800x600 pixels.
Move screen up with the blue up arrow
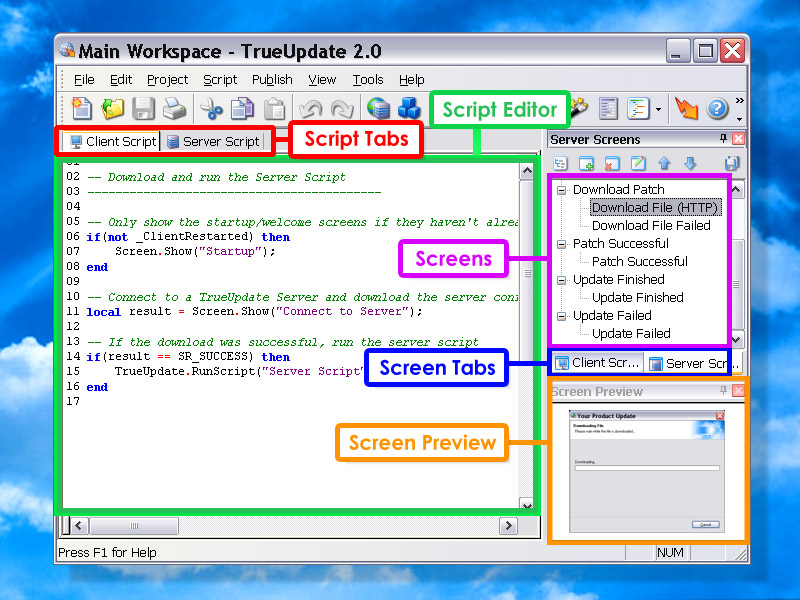pos(664,163)
